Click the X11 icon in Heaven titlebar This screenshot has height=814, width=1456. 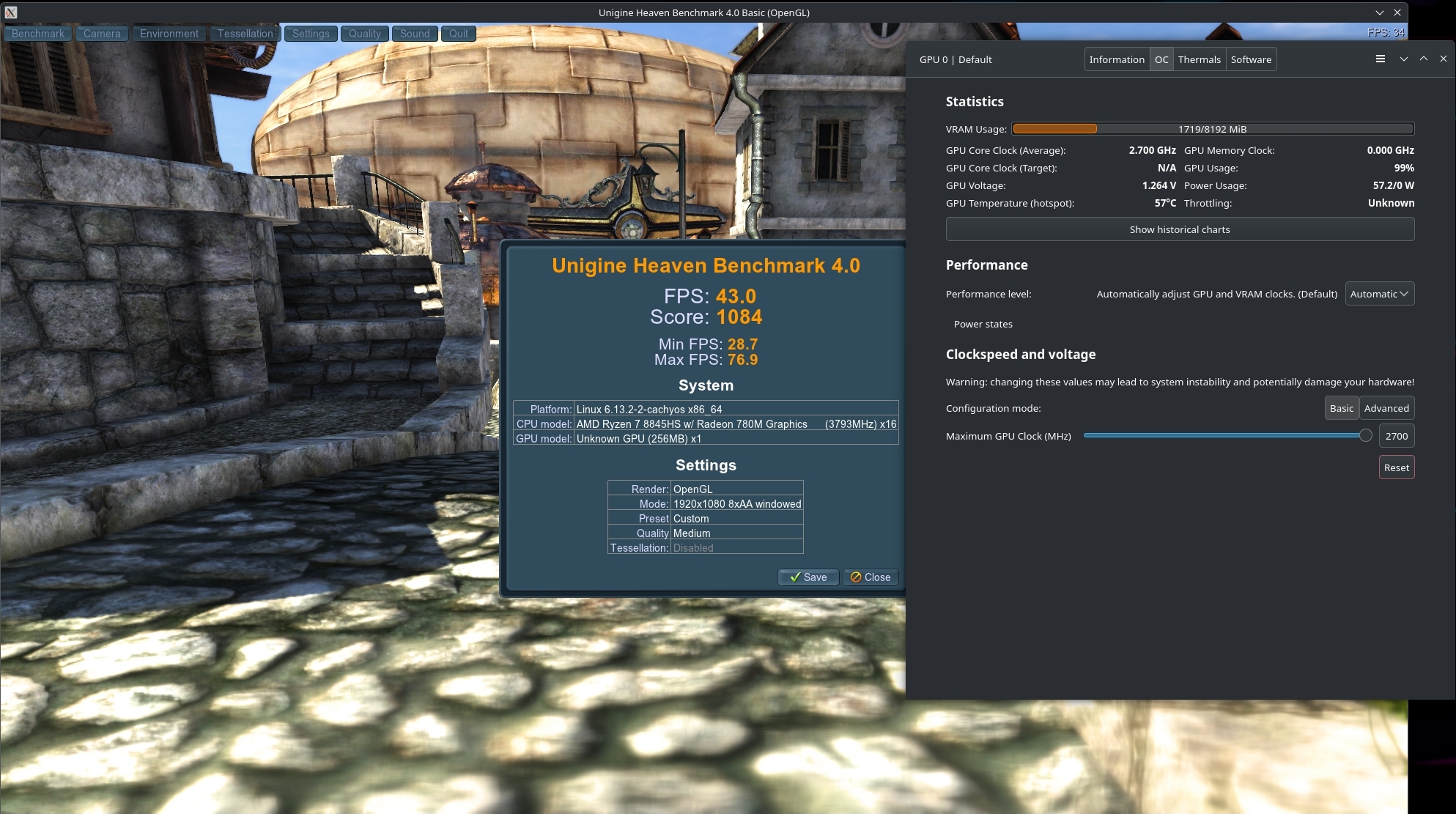pos(11,12)
